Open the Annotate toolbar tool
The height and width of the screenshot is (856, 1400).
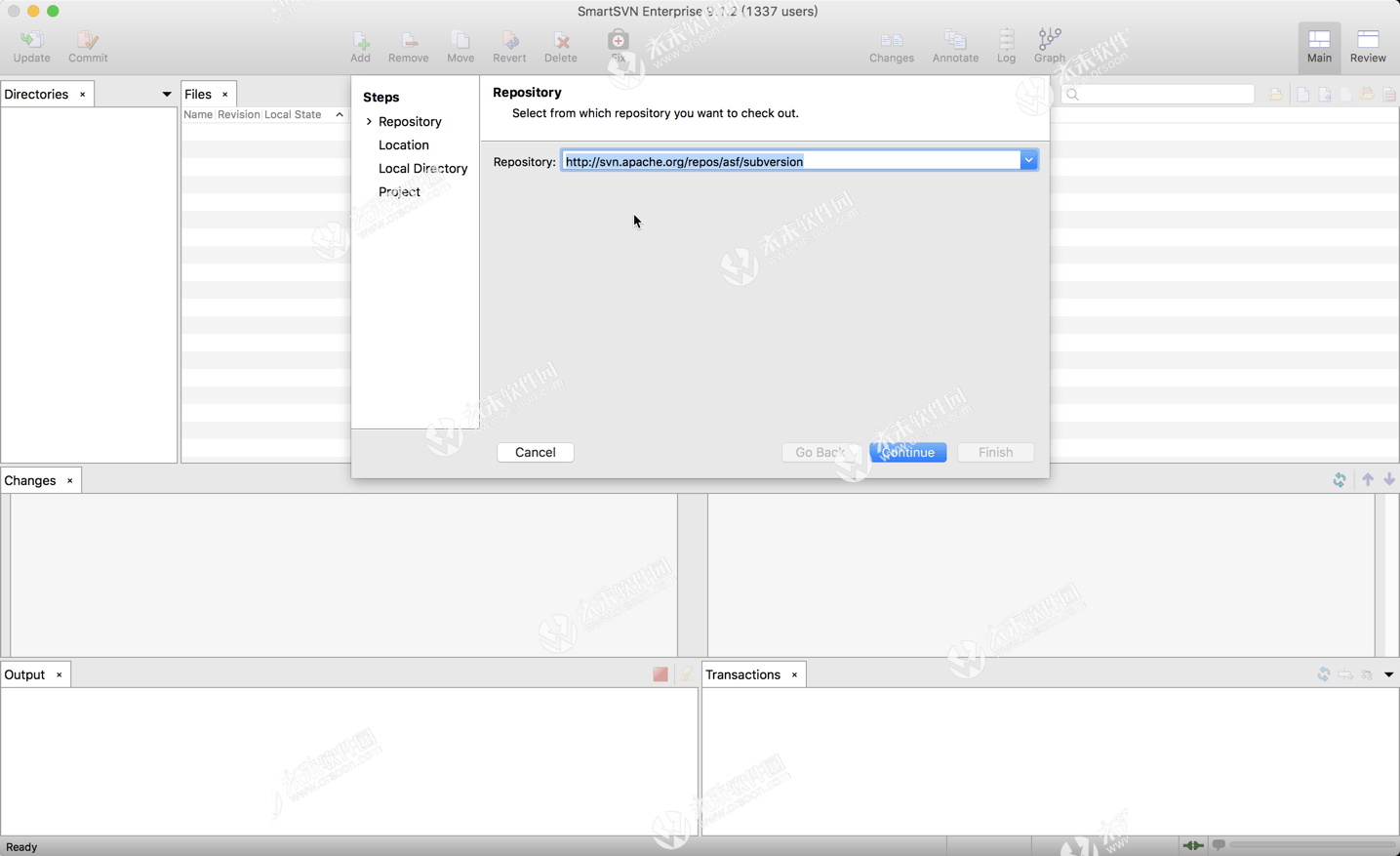pos(955,46)
